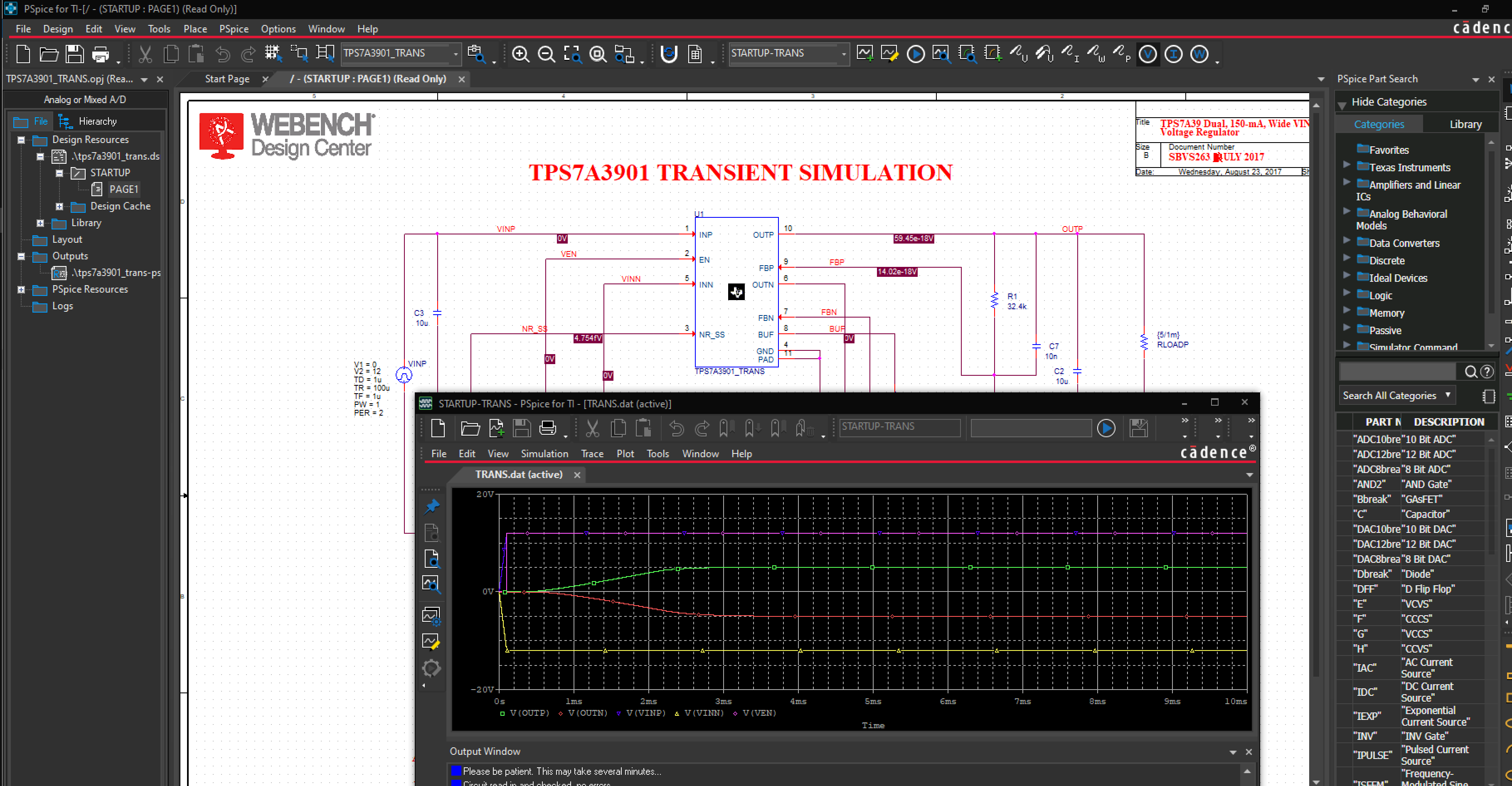Click the New Simulation Profile icon
Image resolution: width=1512 pixels, height=786 pixels.
[864, 54]
